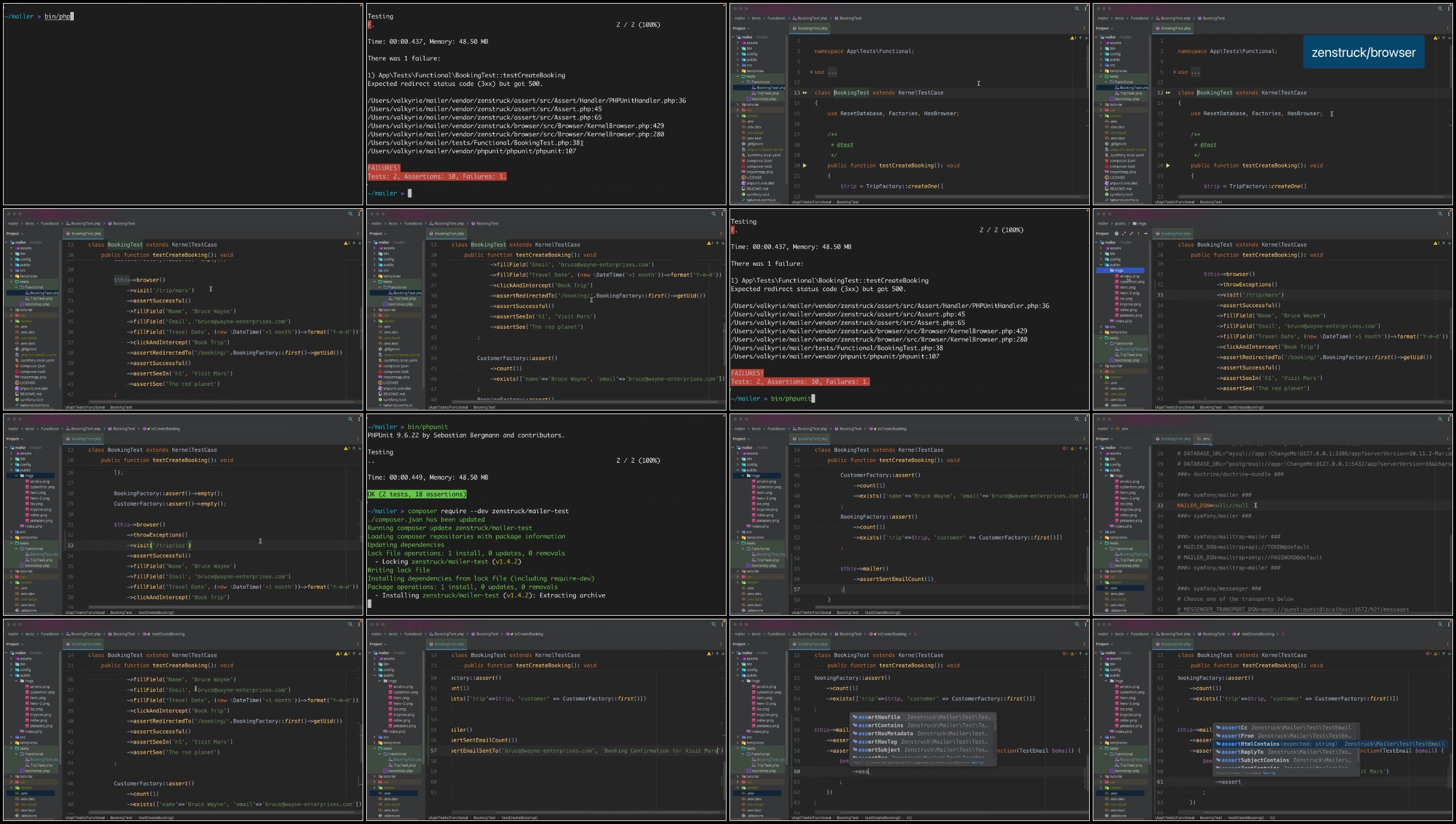Click symfony.lock file icon in zenstruck/browser frame
Screen dimensions: 1456x824
pyautogui.click(x=1107, y=194)
